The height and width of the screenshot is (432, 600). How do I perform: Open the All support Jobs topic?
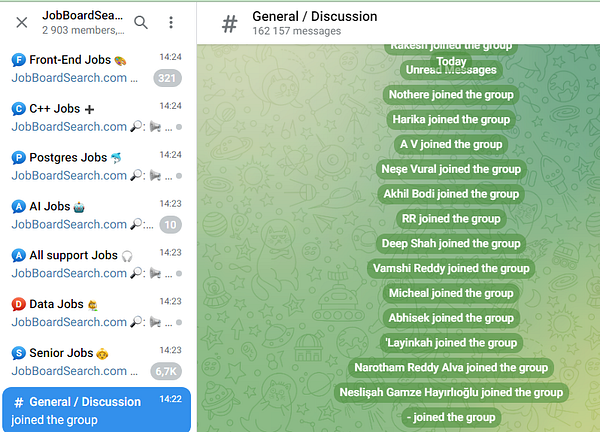point(96,265)
